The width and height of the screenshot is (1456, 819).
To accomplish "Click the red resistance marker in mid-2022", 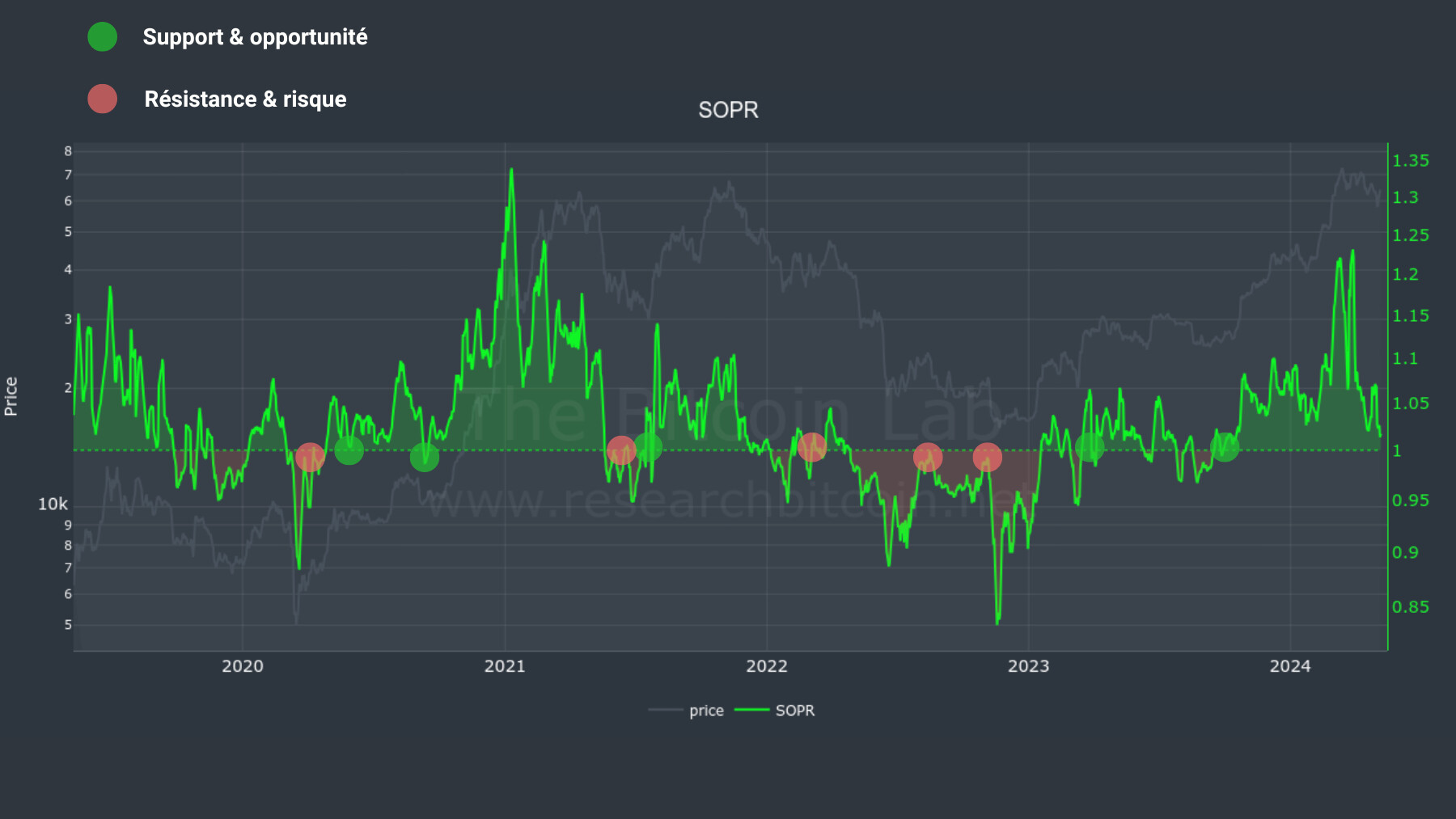I will (x=928, y=458).
